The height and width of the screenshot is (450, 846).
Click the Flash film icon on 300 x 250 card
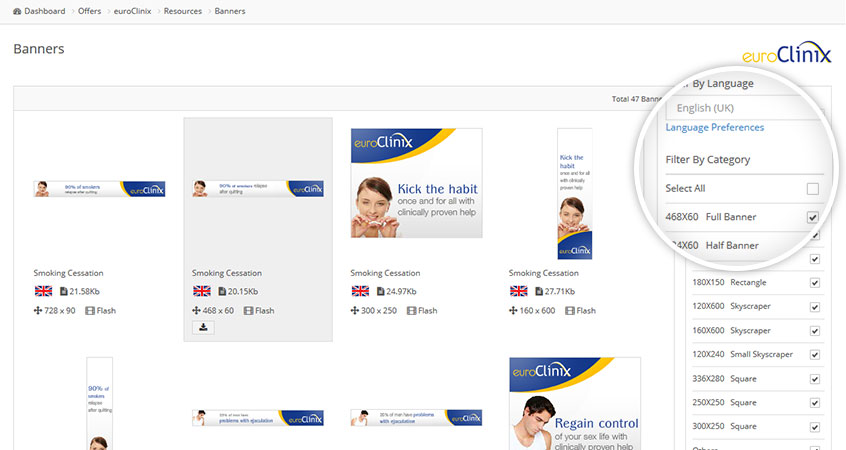tap(412, 311)
